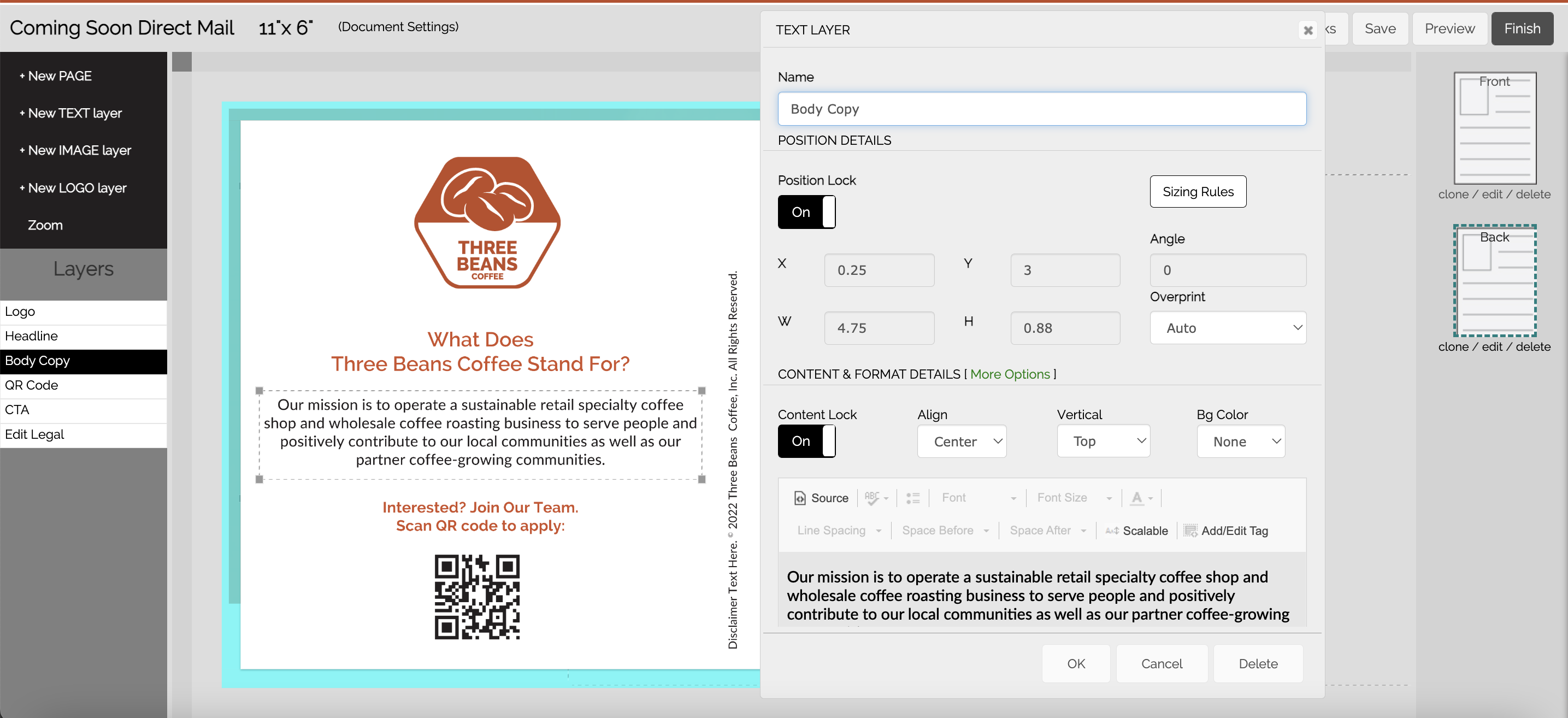Click the headline text on the canvas
This screenshot has height=718, width=1568.
pos(480,351)
